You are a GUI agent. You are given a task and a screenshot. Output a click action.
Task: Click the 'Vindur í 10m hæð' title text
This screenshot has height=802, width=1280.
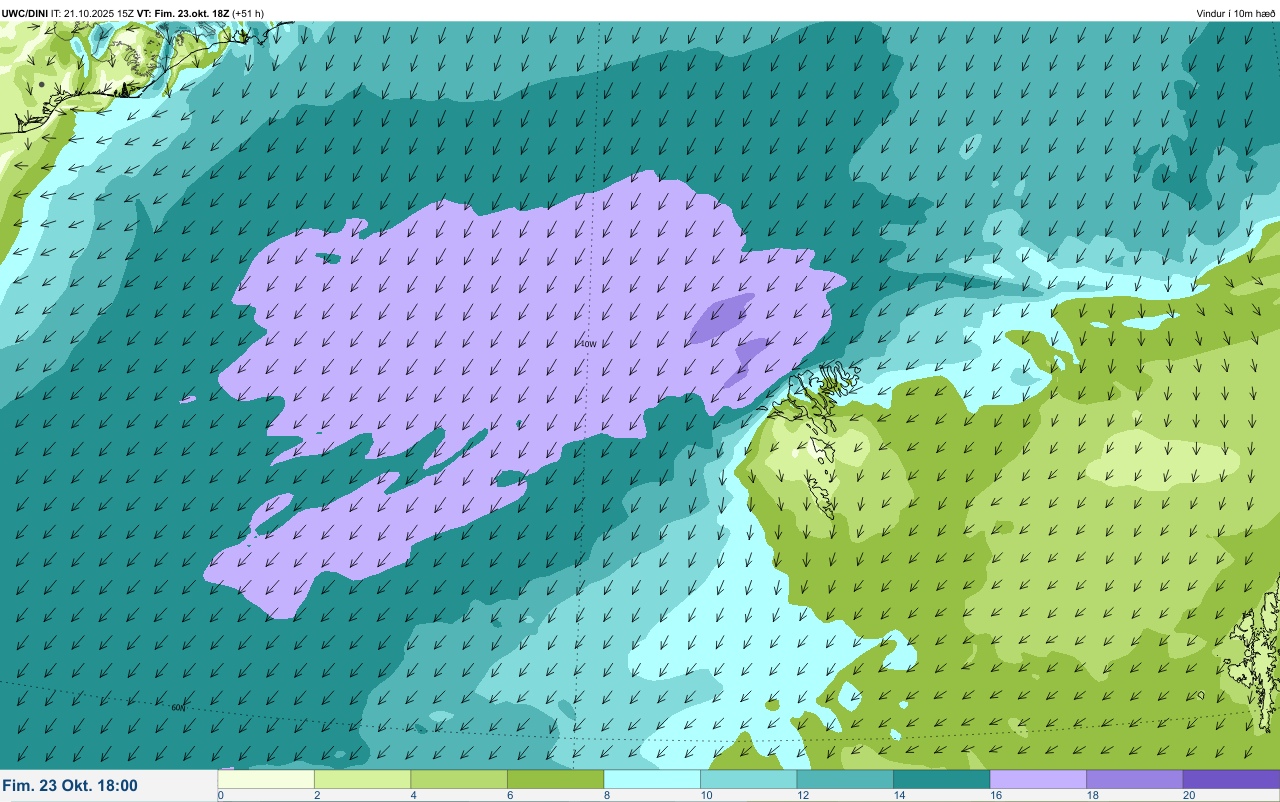1235,13
